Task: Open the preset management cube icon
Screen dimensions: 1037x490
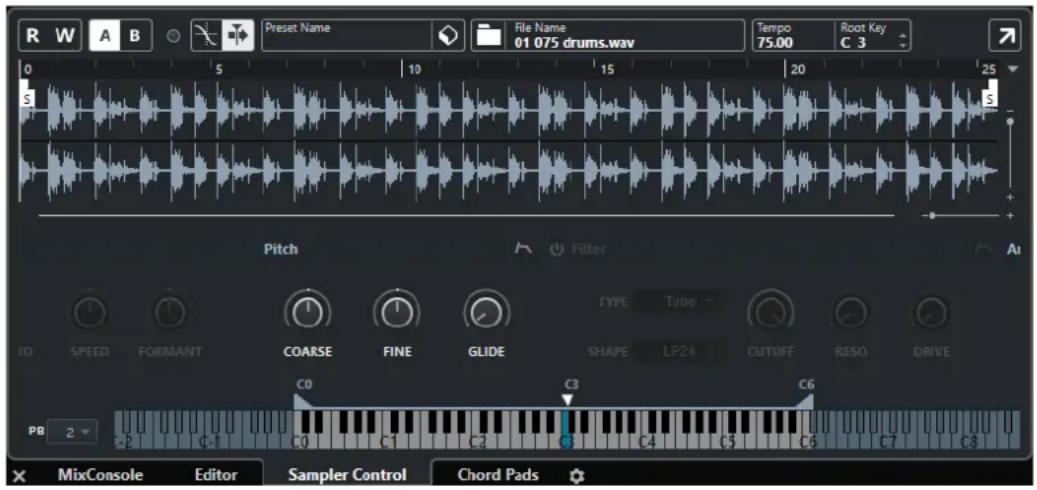Action: 448,36
